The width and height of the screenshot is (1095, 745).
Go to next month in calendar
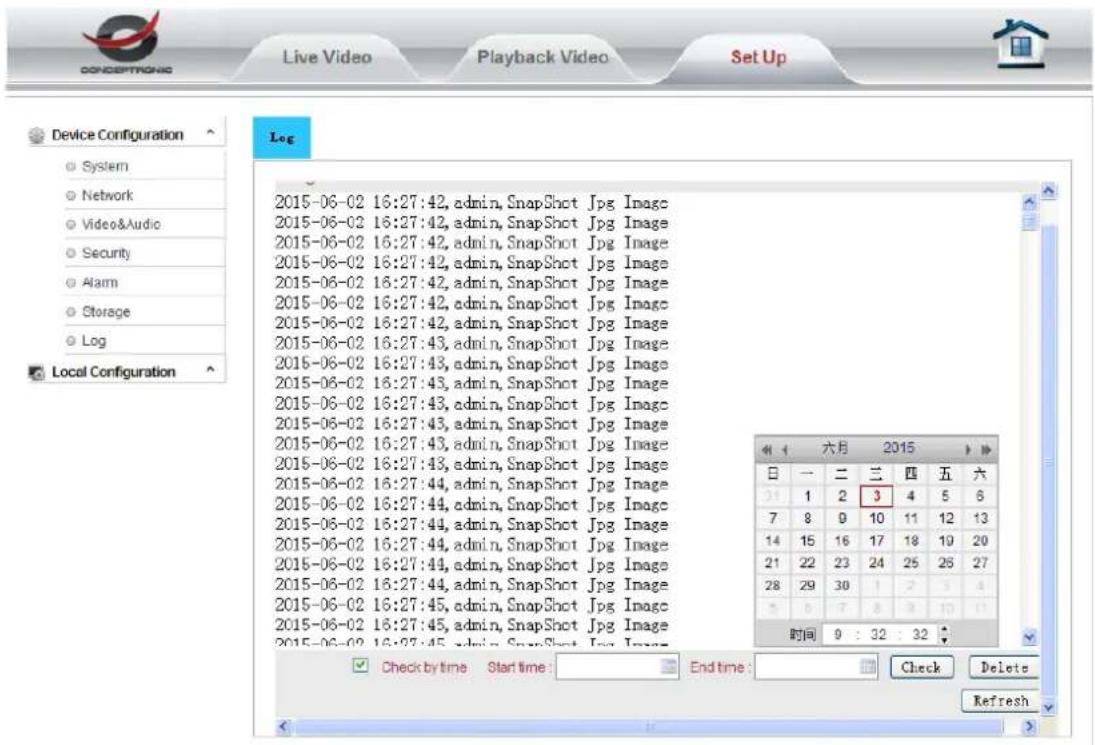pyautogui.click(x=968, y=450)
